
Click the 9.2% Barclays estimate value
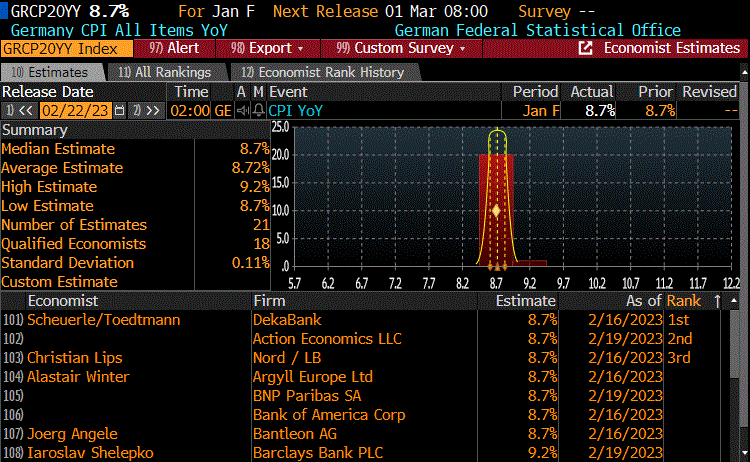542,453
